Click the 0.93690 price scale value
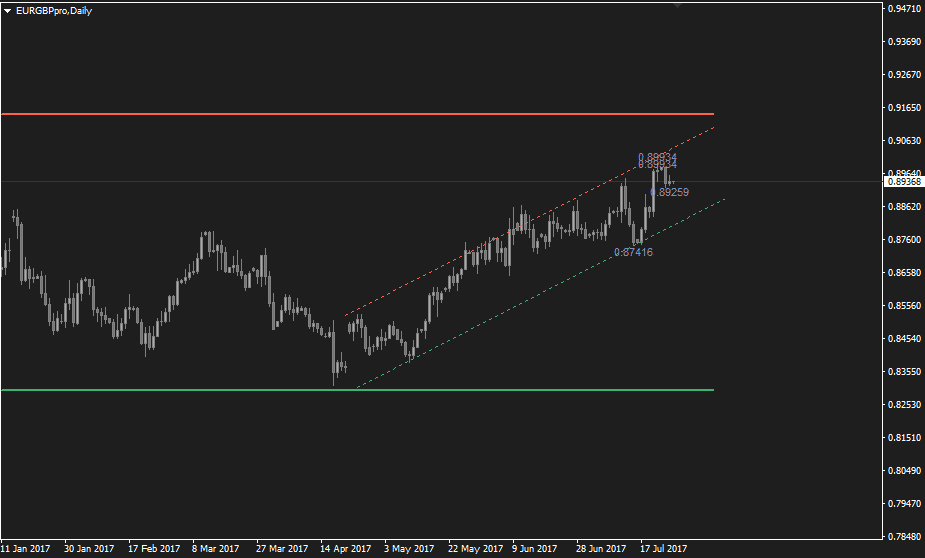The image size is (925, 558). [x=904, y=41]
